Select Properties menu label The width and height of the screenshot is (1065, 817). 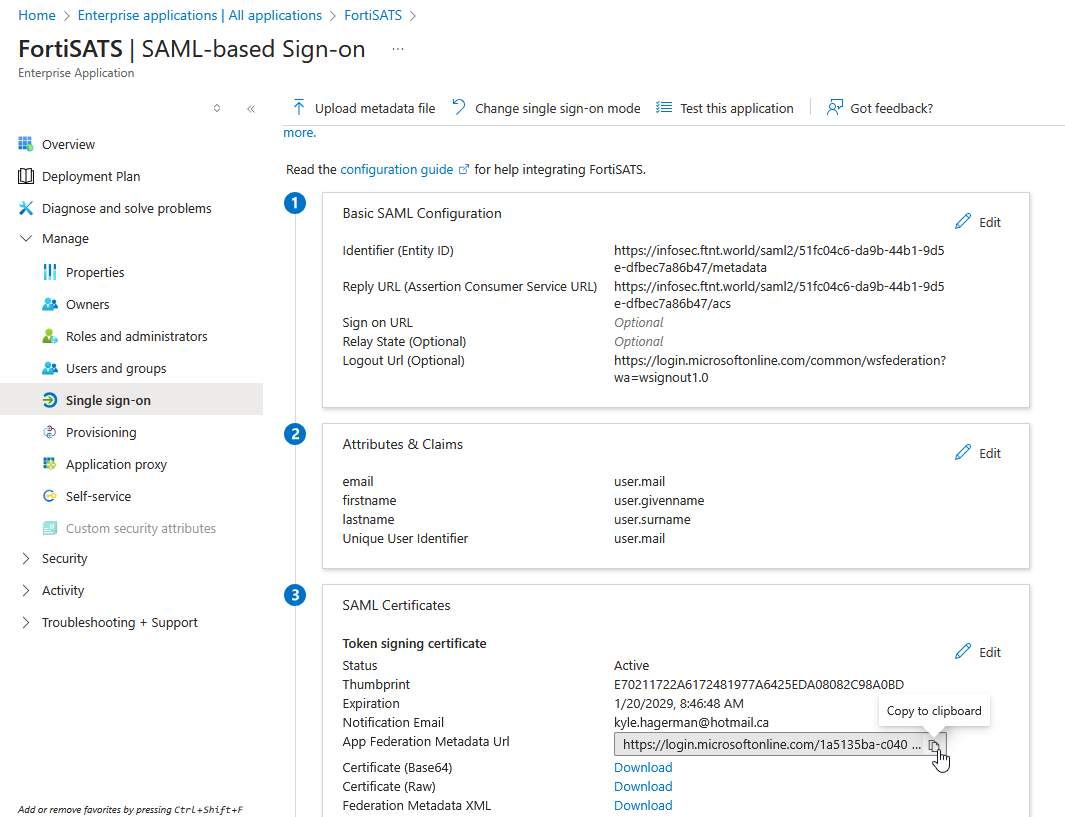(95, 272)
